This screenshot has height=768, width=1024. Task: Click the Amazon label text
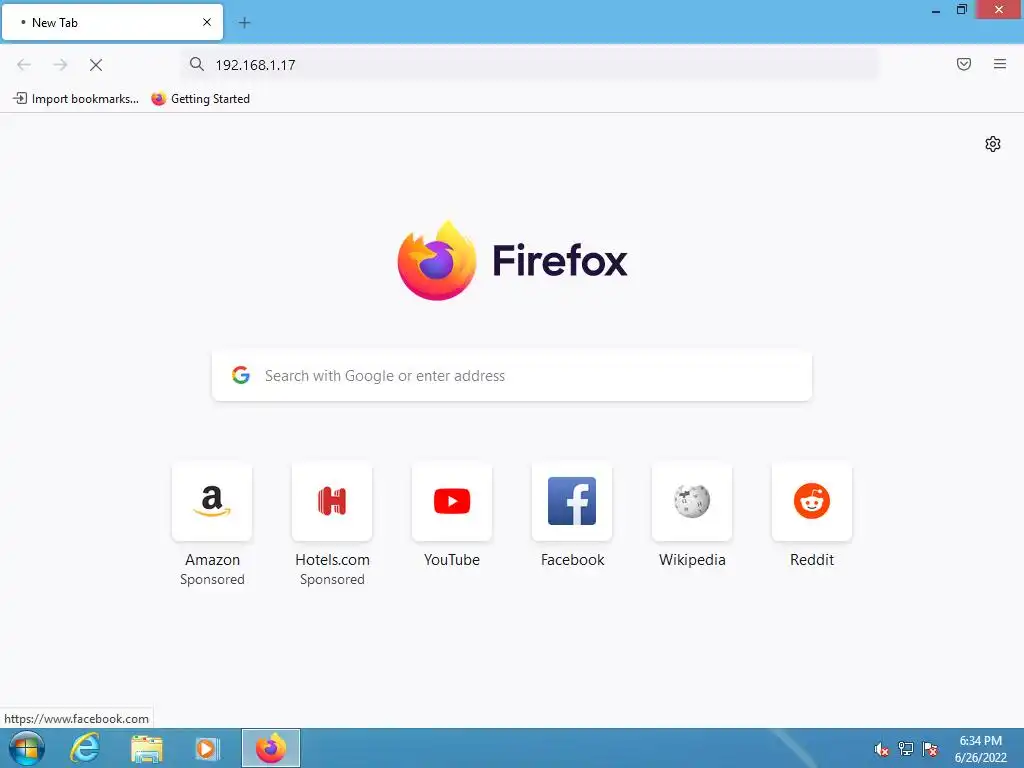click(x=212, y=560)
